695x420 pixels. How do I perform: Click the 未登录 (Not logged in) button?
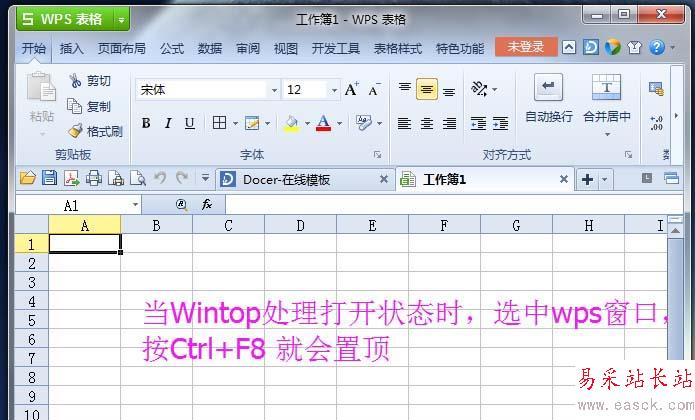(x=526, y=47)
